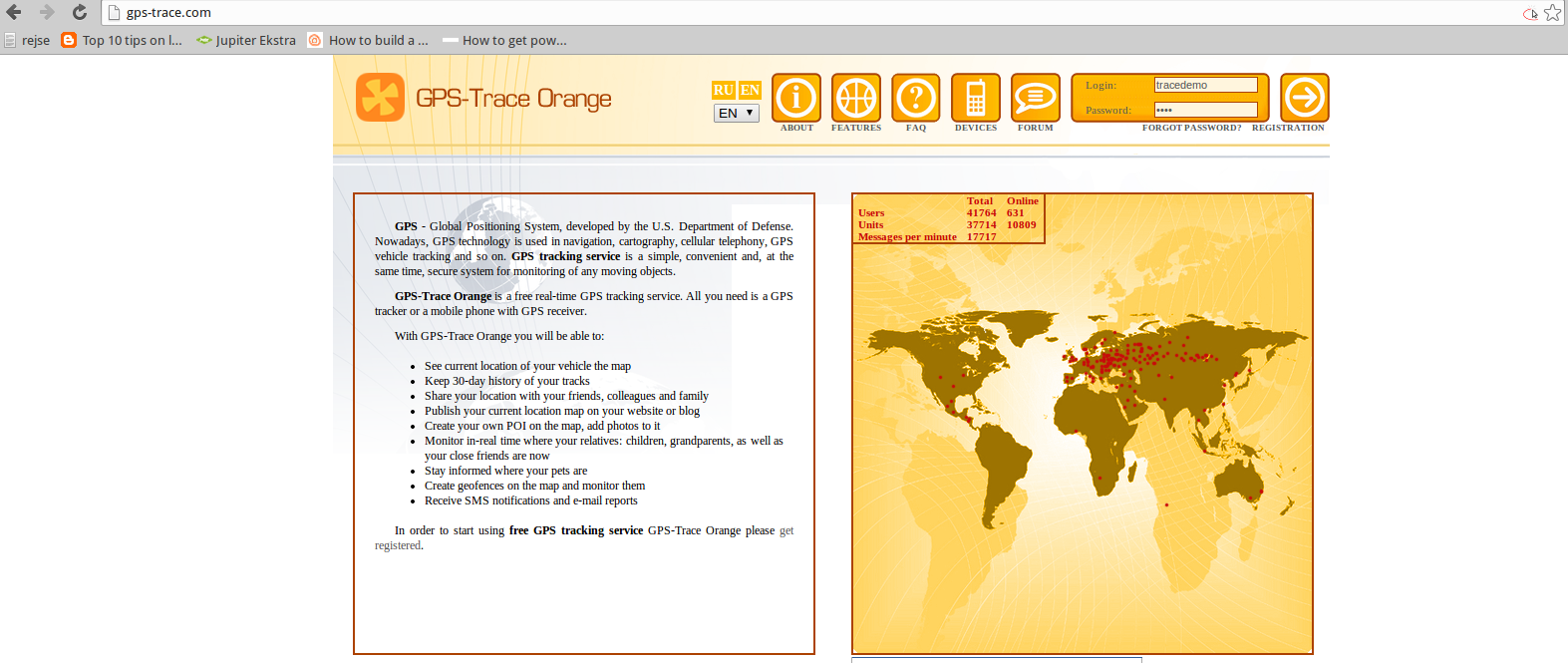Click 'Keep 30-day history of your tracks'
Image resolution: width=1568 pixels, height=663 pixels.
coord(506,381)
